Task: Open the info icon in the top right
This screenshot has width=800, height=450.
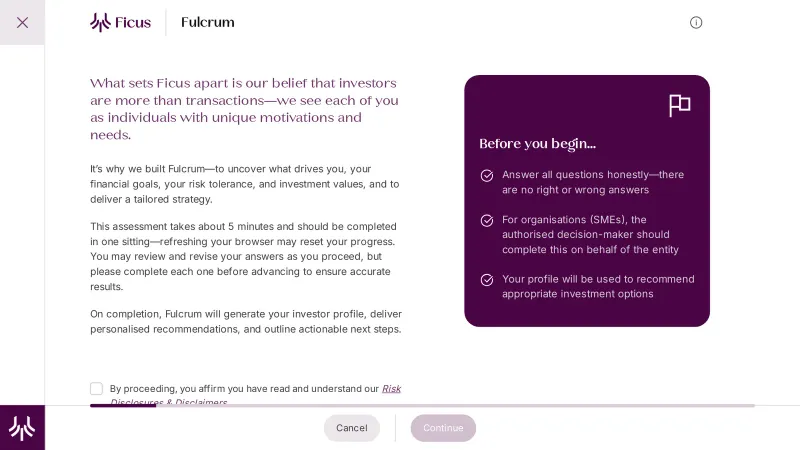Action: pyautogui.click(x=696, y=22)
